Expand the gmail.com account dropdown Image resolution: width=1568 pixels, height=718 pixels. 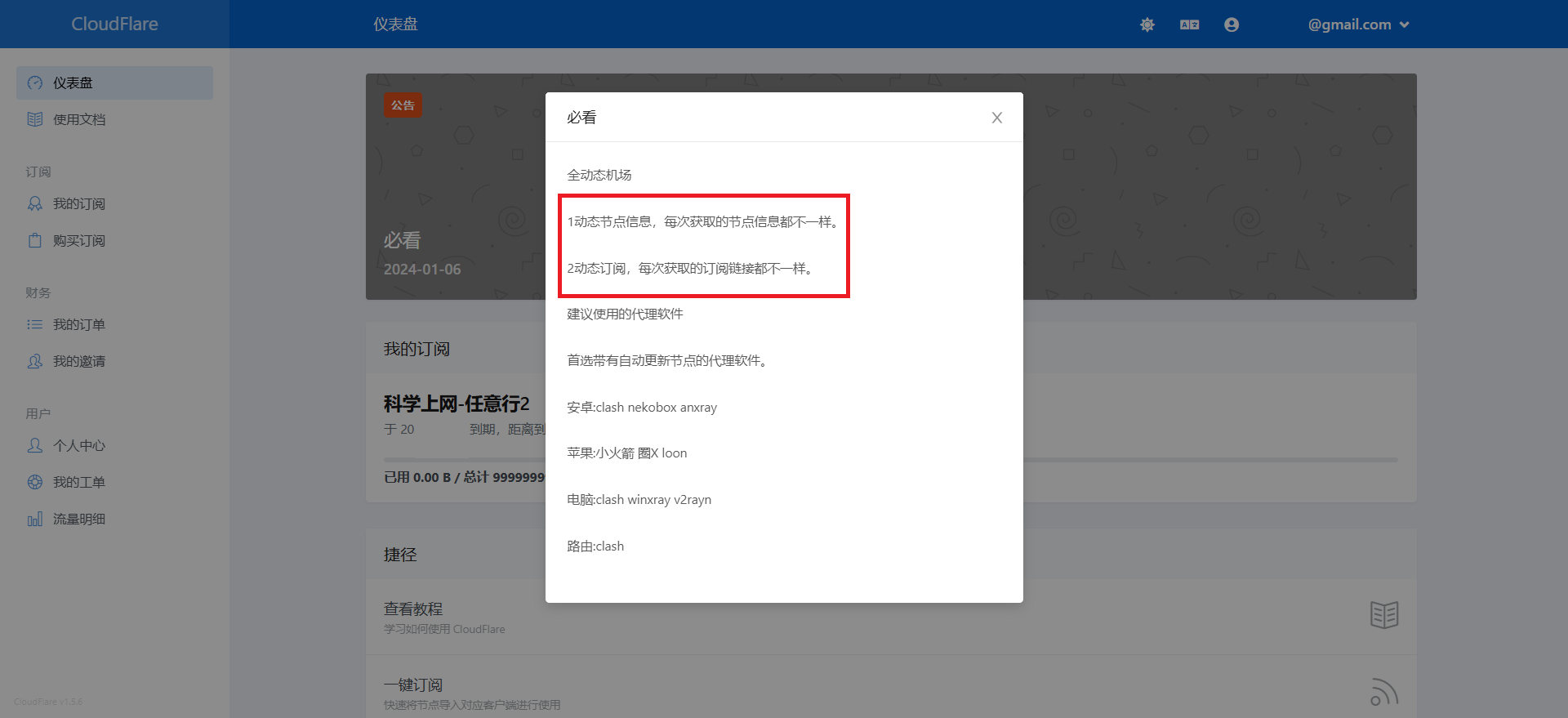(x=1358, y=25)
